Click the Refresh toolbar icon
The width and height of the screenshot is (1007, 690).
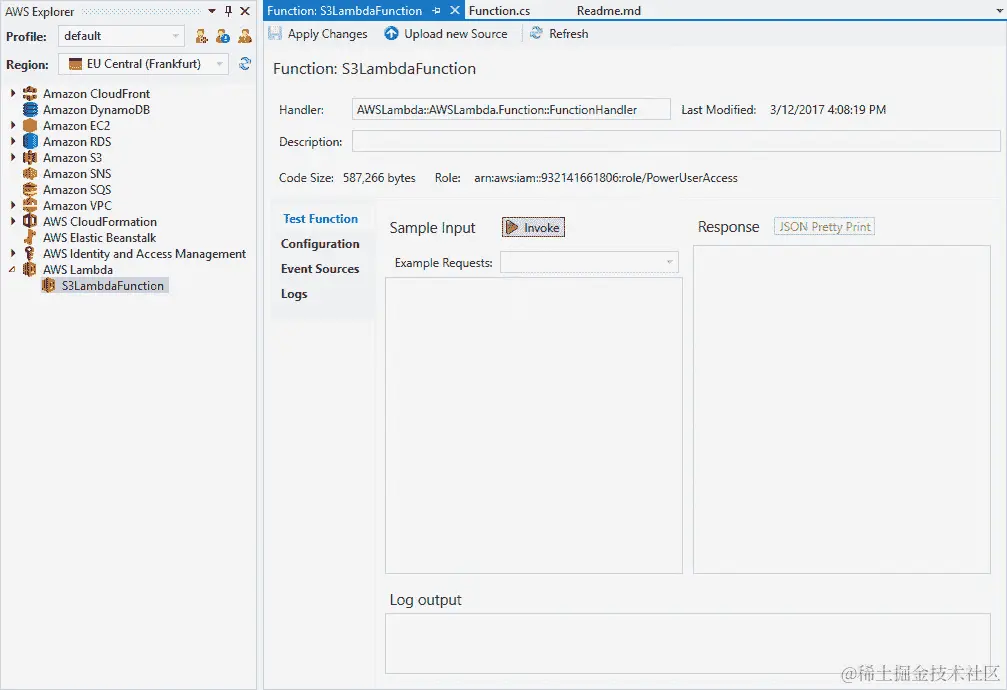tap(536, 33)
